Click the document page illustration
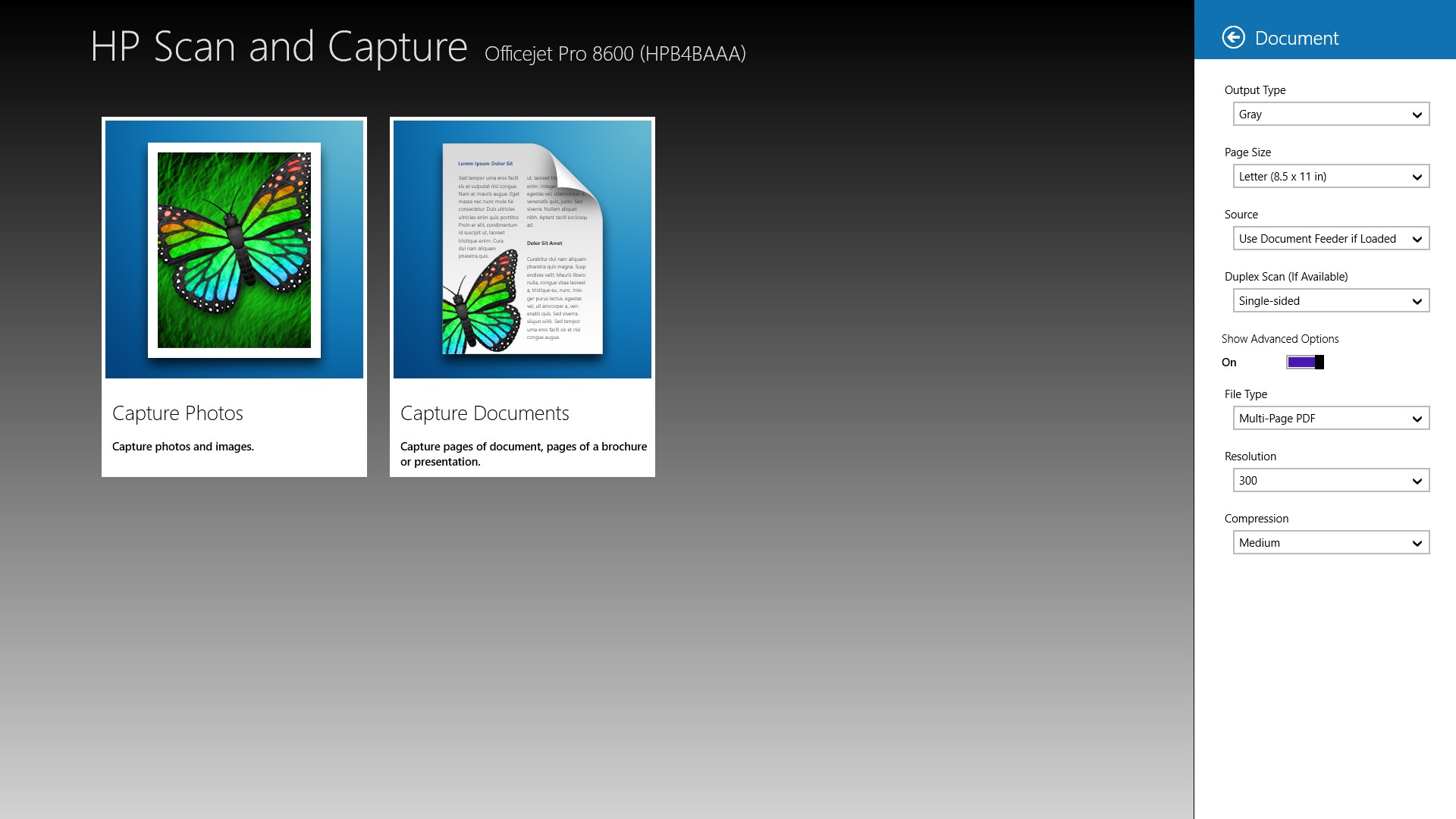Viewport: 1456px width, 819px height. (x=522, y=249)
